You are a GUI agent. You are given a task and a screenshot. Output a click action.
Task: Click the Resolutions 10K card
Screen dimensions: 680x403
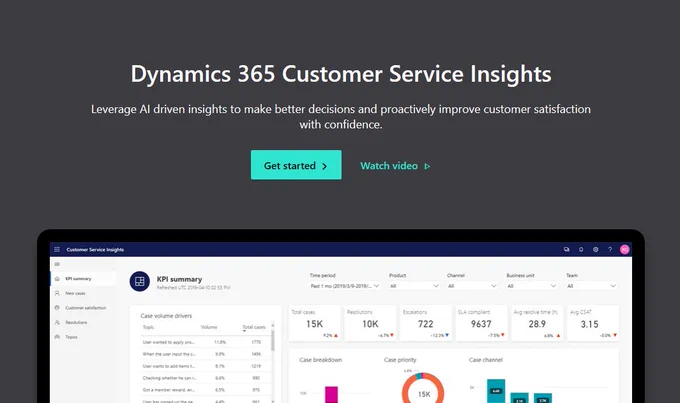pyautogui.click(x=370, y=323)
